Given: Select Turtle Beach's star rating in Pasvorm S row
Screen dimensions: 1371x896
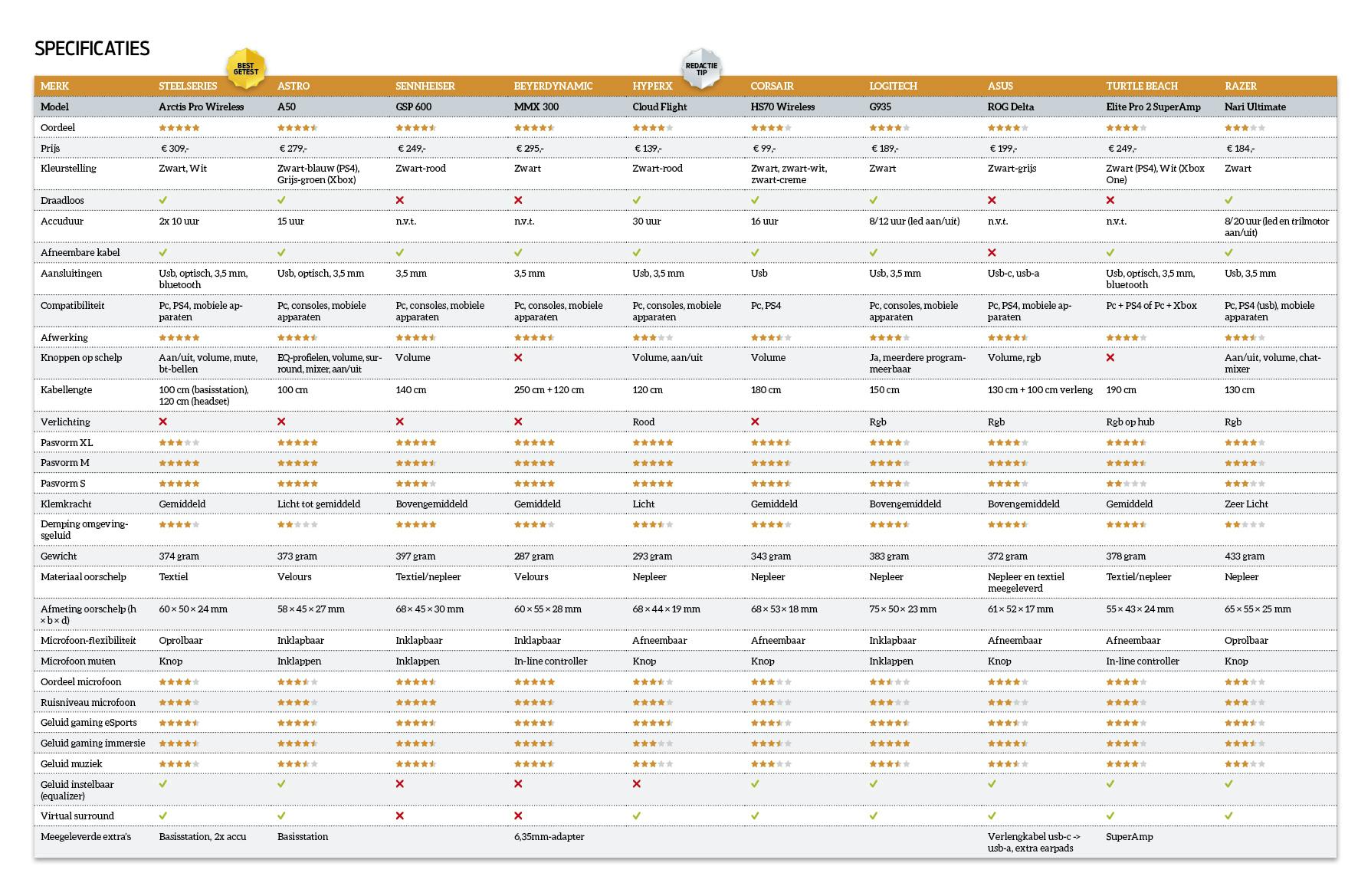Looking at the screenshot, I should point(1127,484).
